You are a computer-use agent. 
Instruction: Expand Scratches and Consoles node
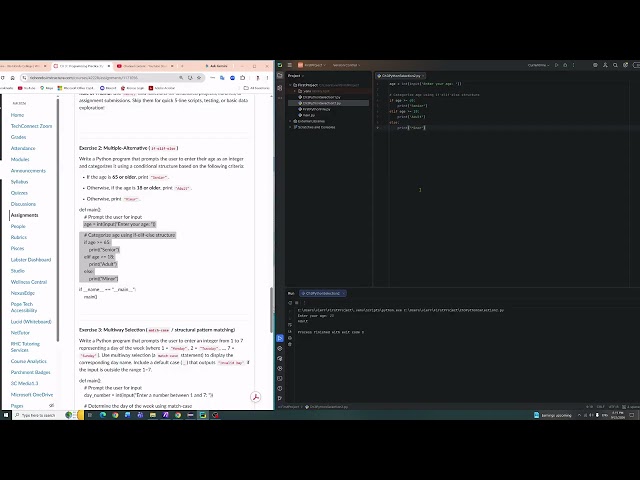[x=291, y=127]
